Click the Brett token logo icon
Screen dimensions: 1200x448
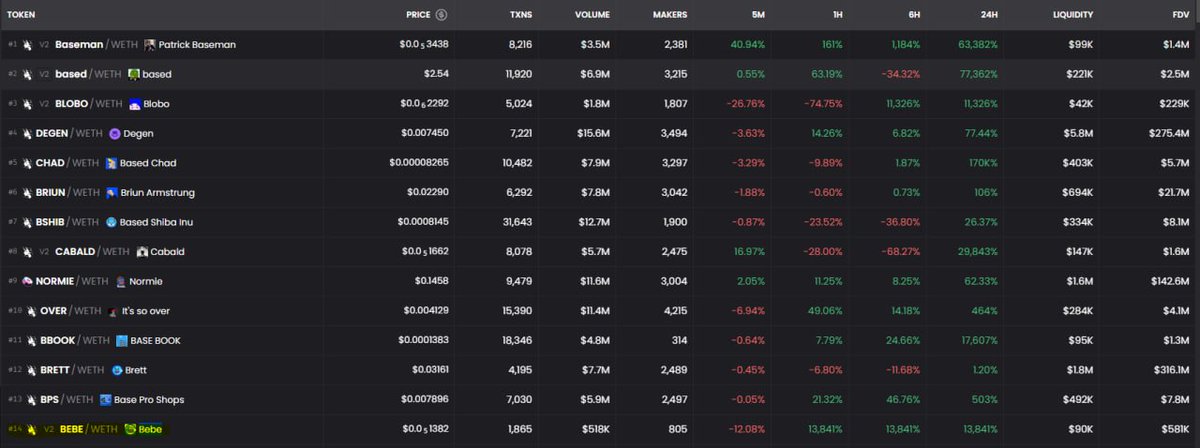117,370
